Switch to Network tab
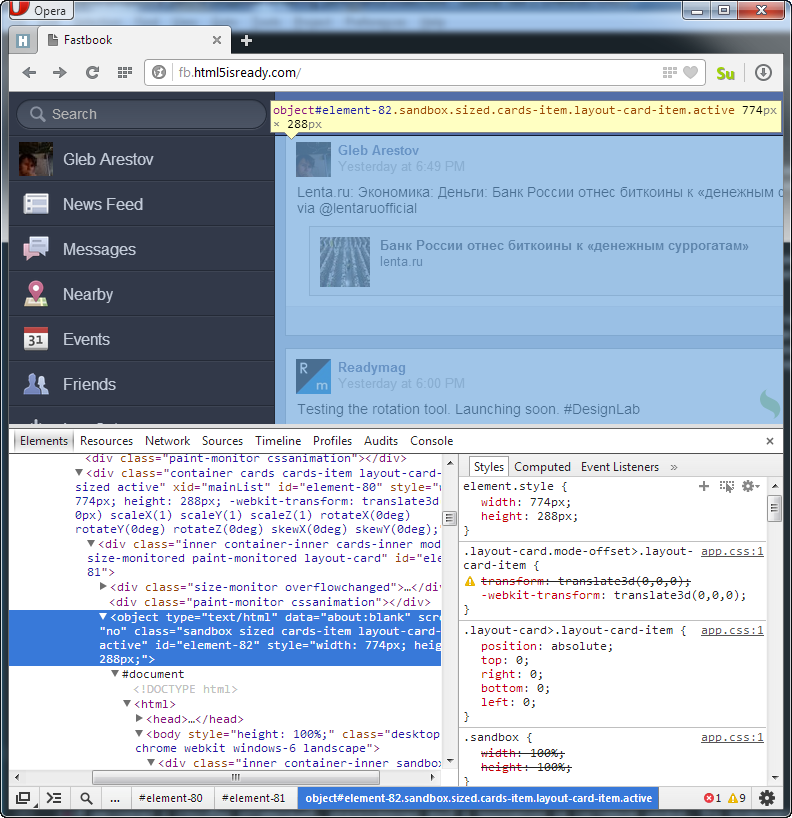 [167, 441]
